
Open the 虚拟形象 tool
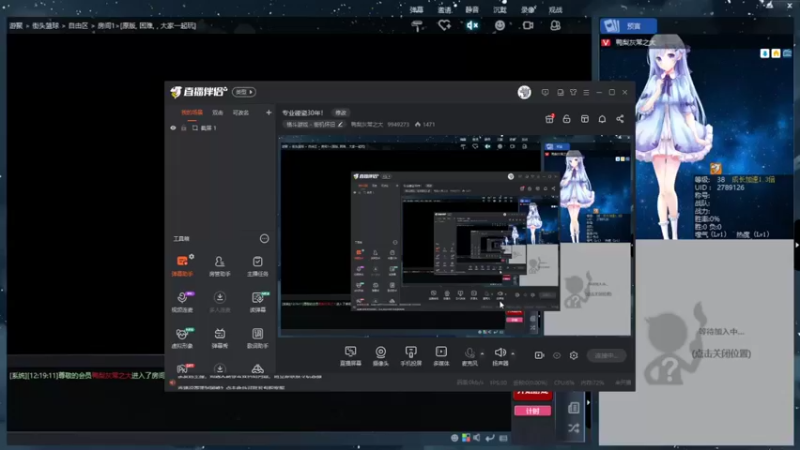tap(182, 338)
